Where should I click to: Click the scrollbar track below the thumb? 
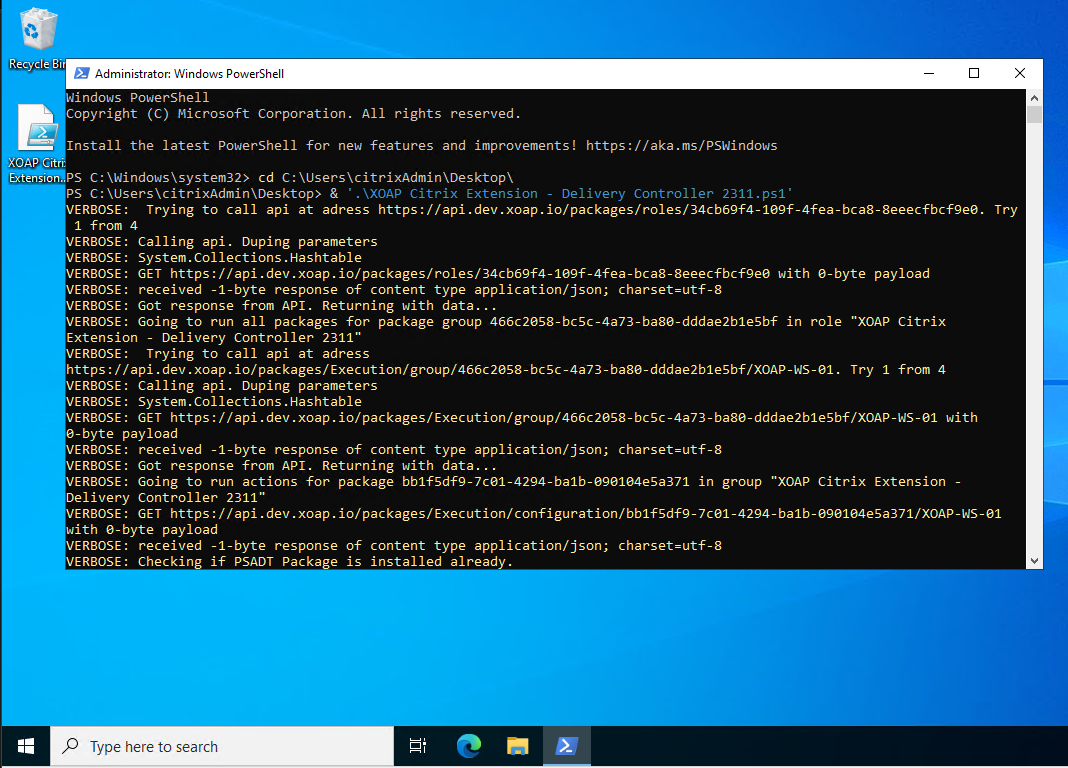click(1033, 350)
